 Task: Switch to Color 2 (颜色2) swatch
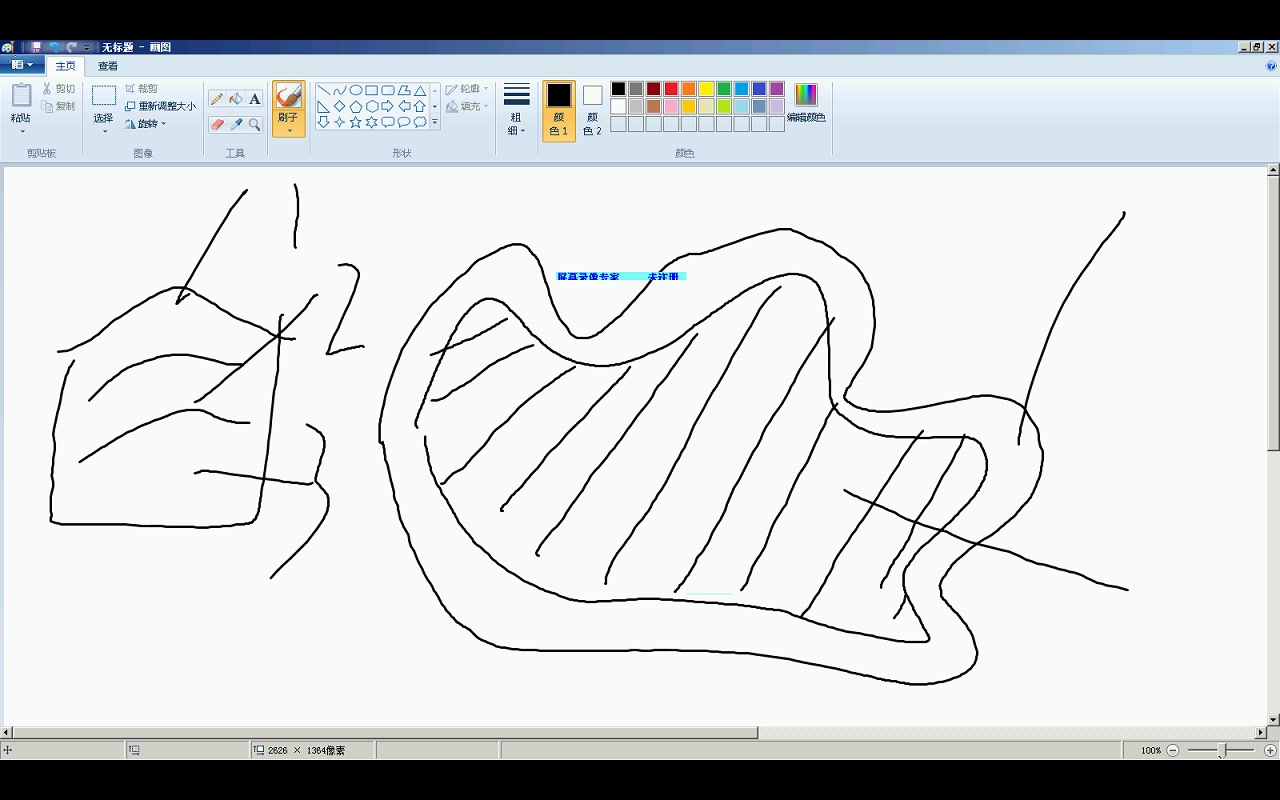(x=591, y=105)
